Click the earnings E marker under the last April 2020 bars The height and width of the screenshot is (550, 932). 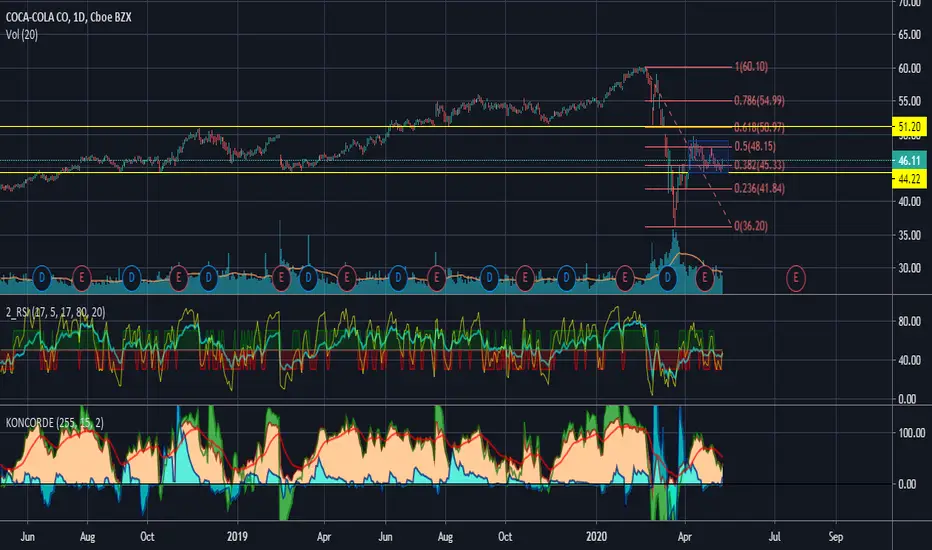point(705,277)
